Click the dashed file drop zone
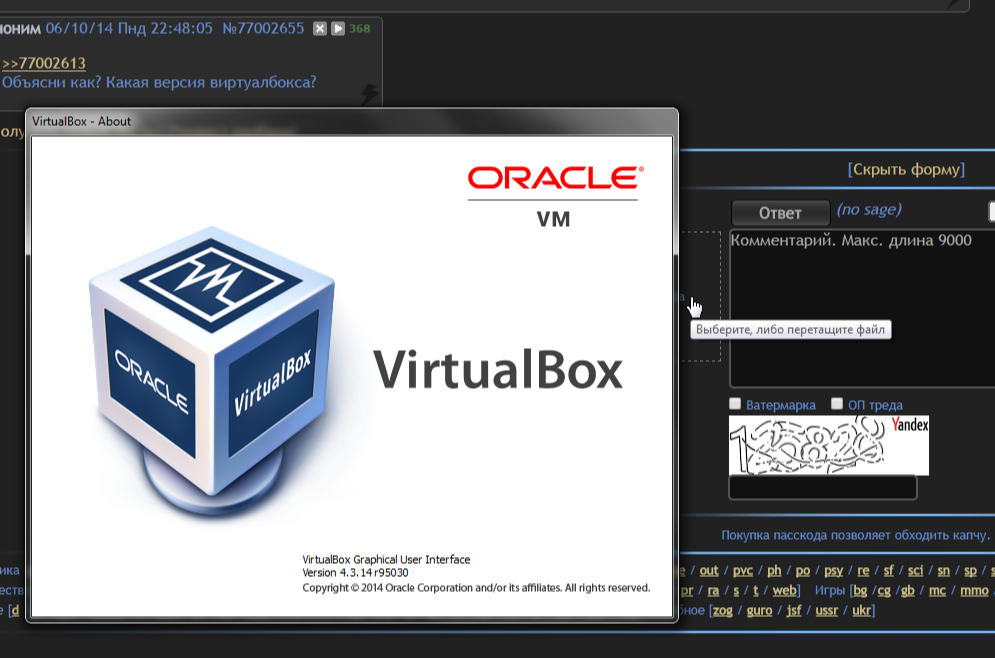This screenshot has width=995, height=658. pos(701,296)
